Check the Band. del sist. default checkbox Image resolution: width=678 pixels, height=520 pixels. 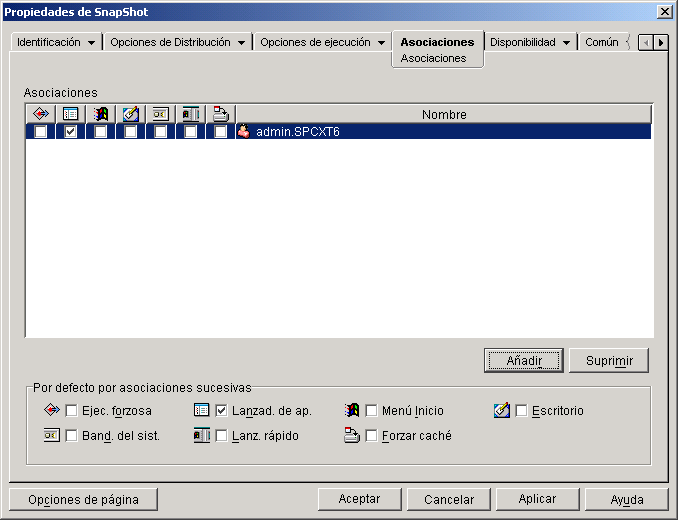tap(71, 436)
